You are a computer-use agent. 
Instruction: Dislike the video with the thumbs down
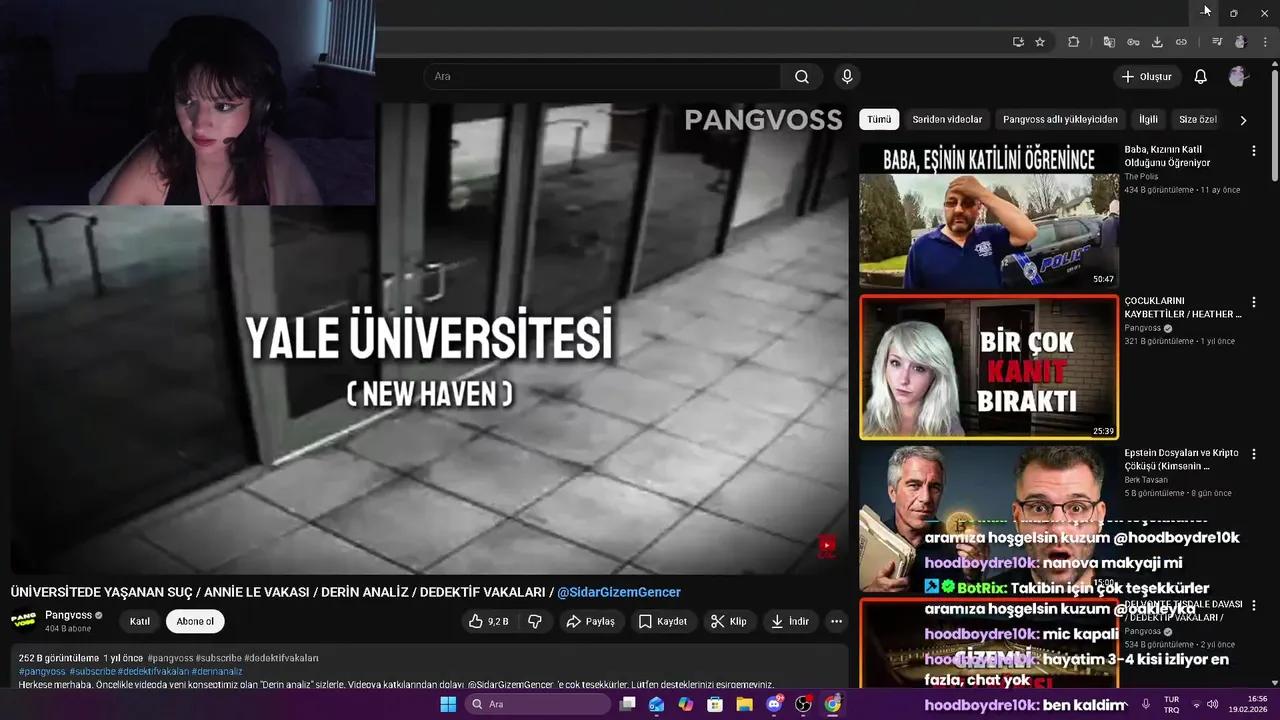[x=535, y=621]
